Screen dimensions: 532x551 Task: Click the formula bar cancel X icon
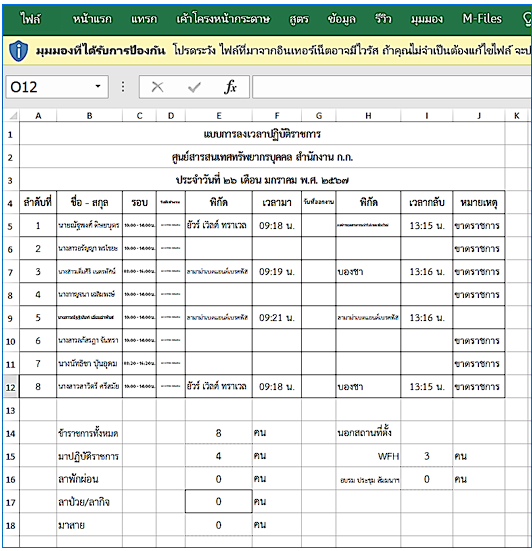click(x=157, y=87)
